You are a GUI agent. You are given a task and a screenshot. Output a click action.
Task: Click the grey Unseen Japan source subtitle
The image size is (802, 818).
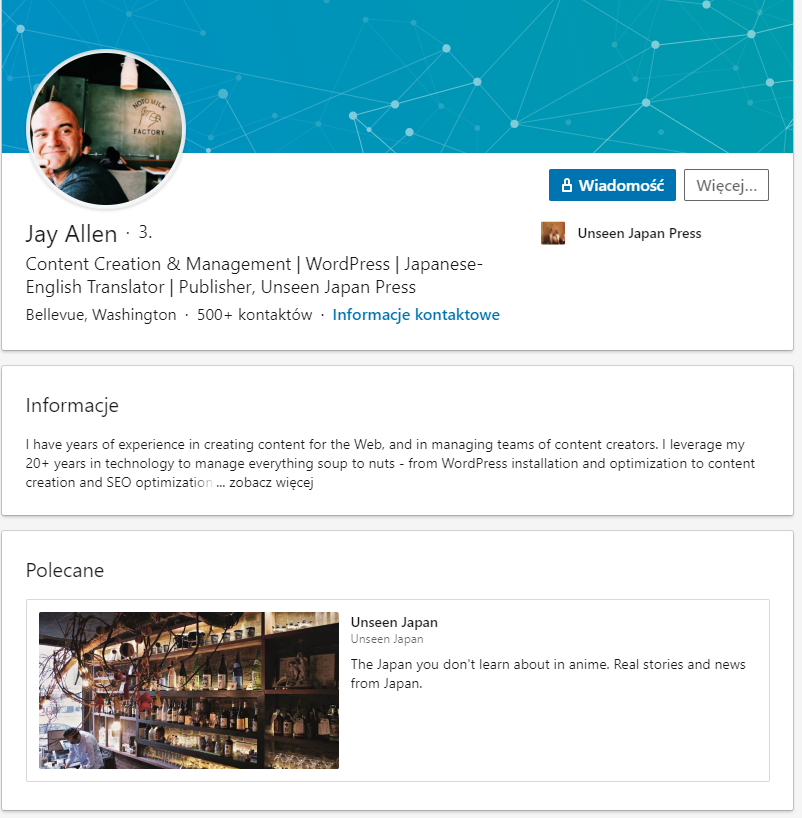(387, 639)
